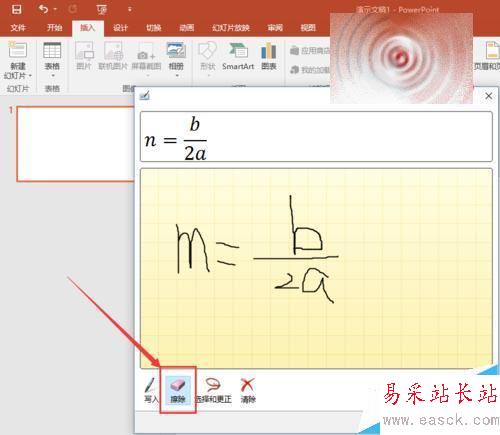Select the 写入 (Write) pen tool

tap(150, 390)
